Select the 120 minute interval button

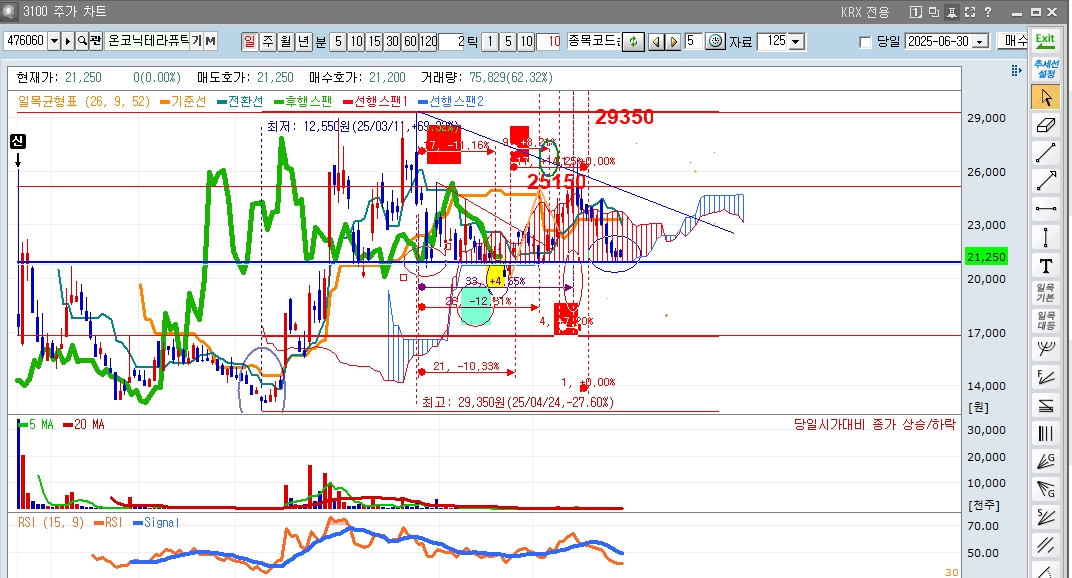[428, 42]
